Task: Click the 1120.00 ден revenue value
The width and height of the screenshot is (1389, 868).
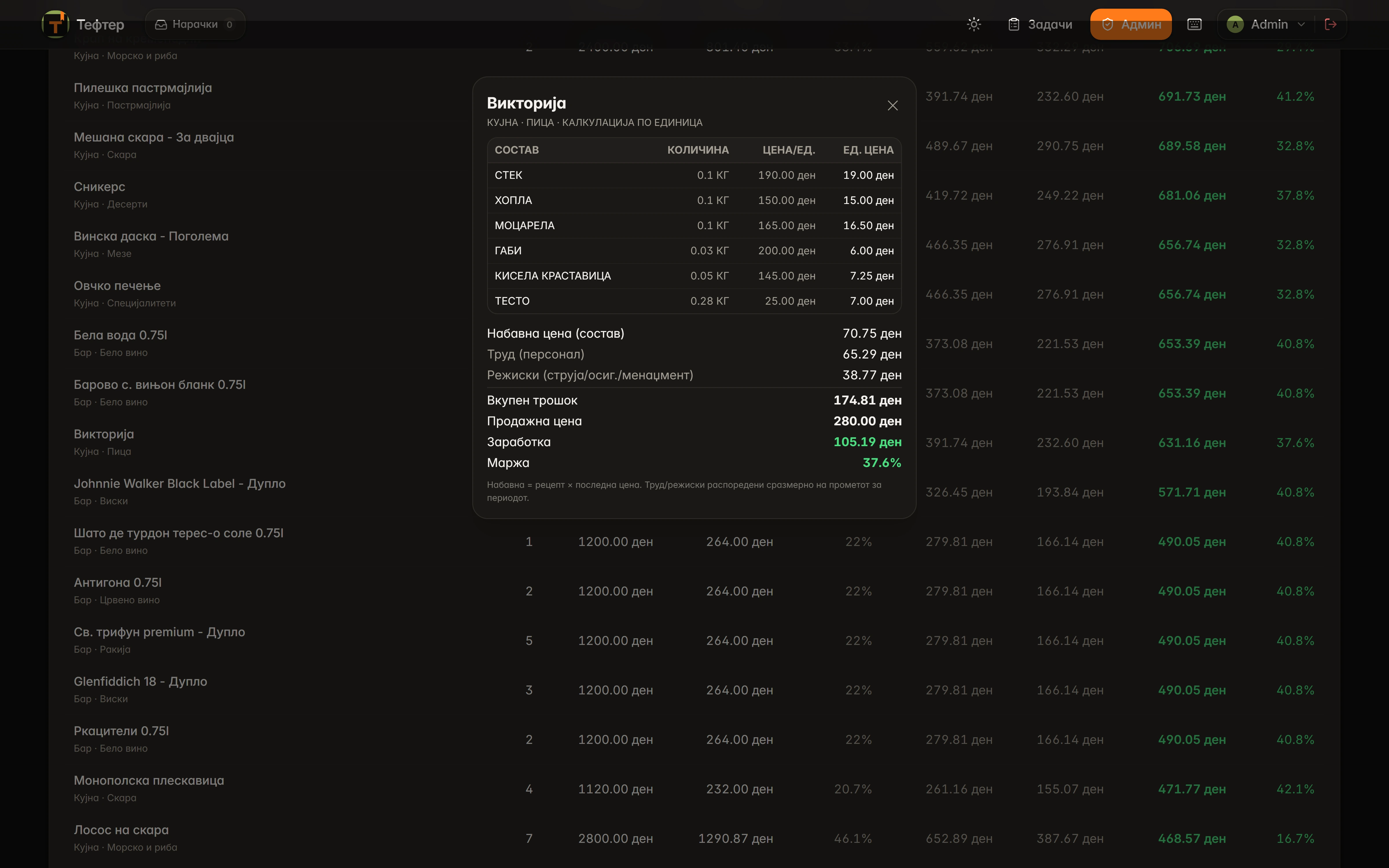Action: [x=615, y=789]
